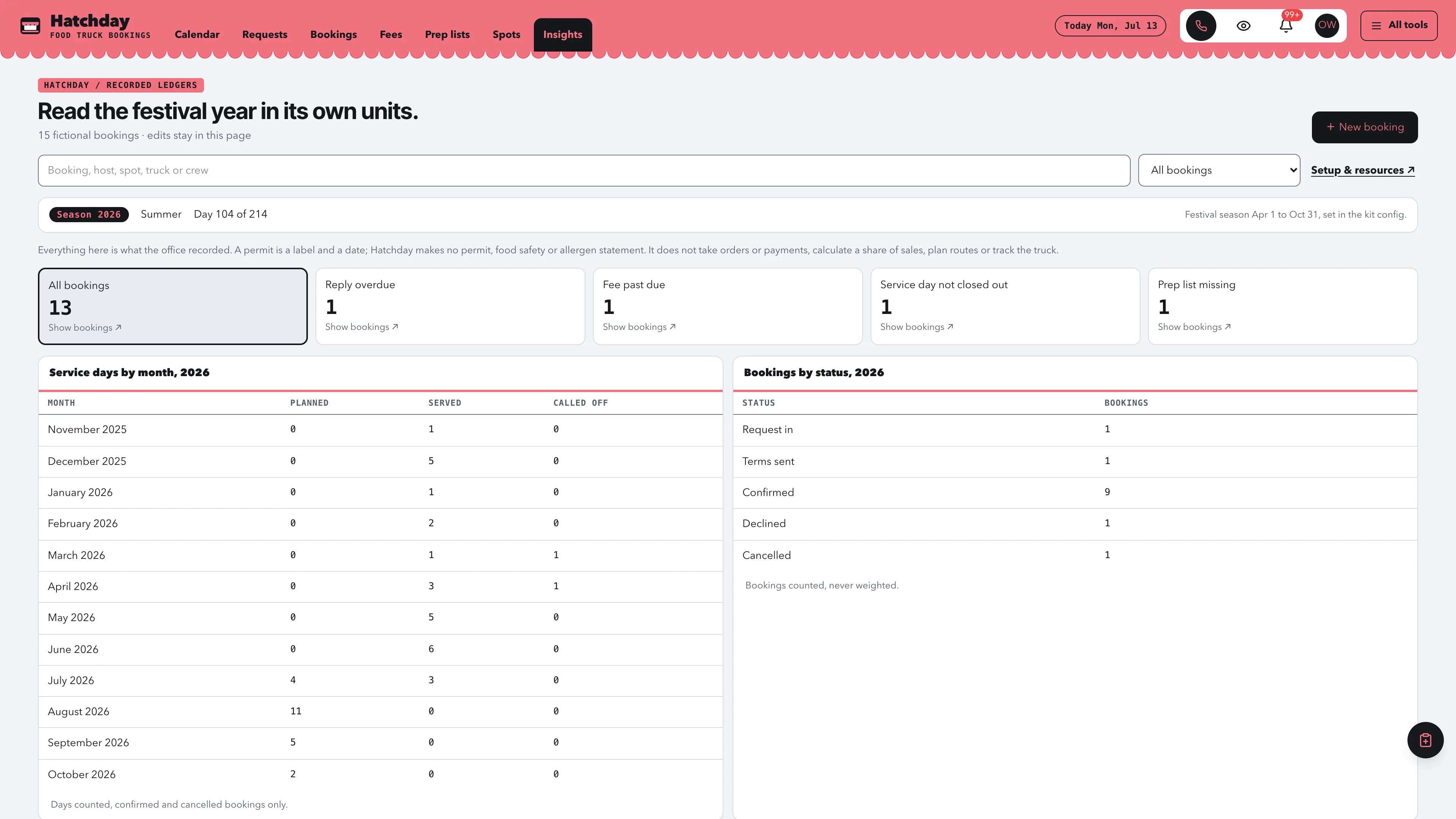Image resolution: width=1456 pixels, height=819 pixels.
Task: Click the July 2026 month row
Action: pos(380,681)
